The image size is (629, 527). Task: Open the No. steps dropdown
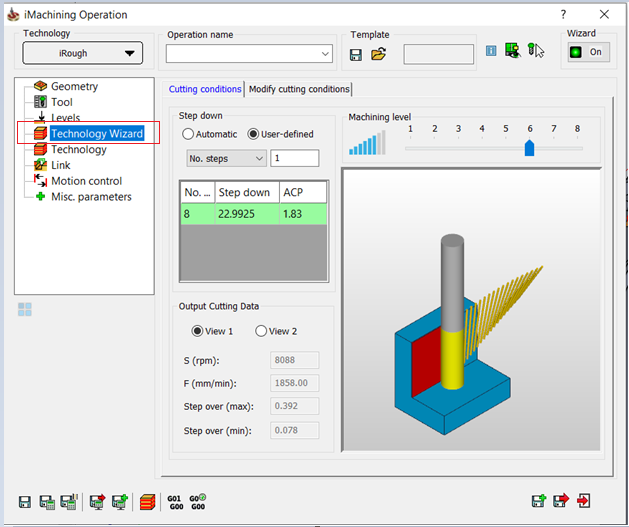(x=226, y=158)
